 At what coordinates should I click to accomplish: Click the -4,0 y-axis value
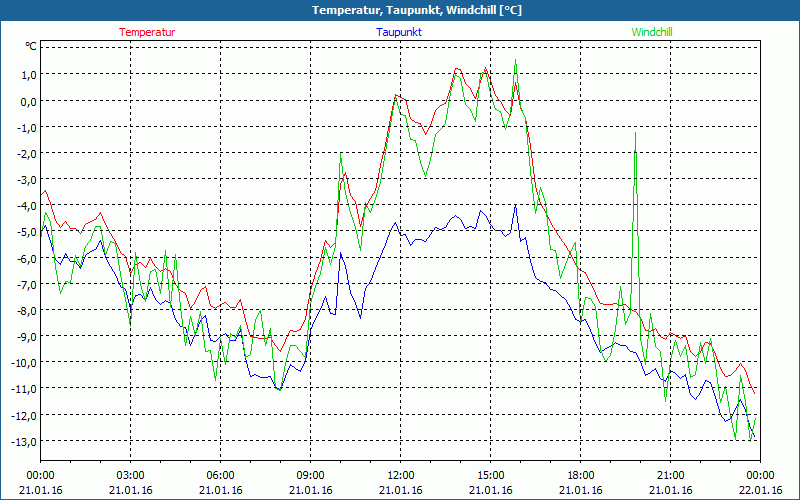coord(28,206)
